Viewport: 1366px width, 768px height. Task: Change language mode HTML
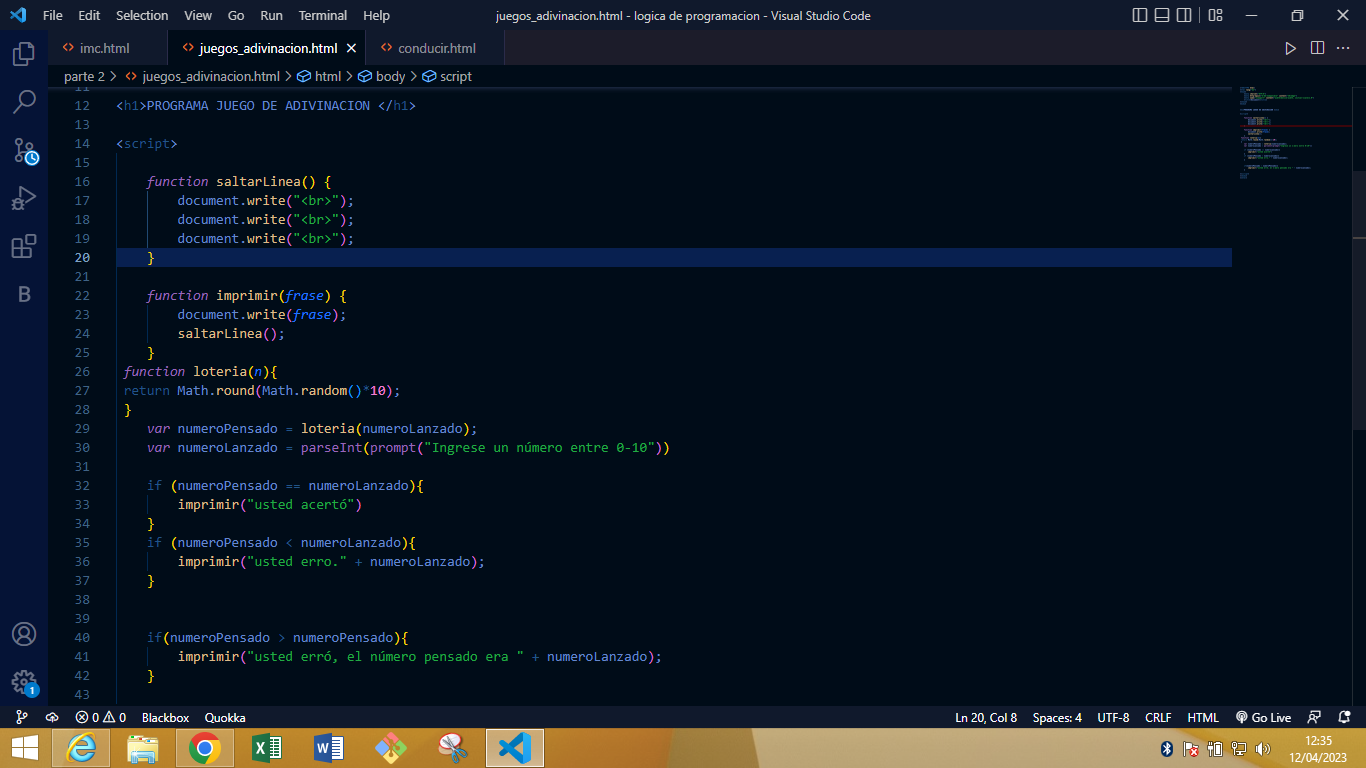[1203, 718]
